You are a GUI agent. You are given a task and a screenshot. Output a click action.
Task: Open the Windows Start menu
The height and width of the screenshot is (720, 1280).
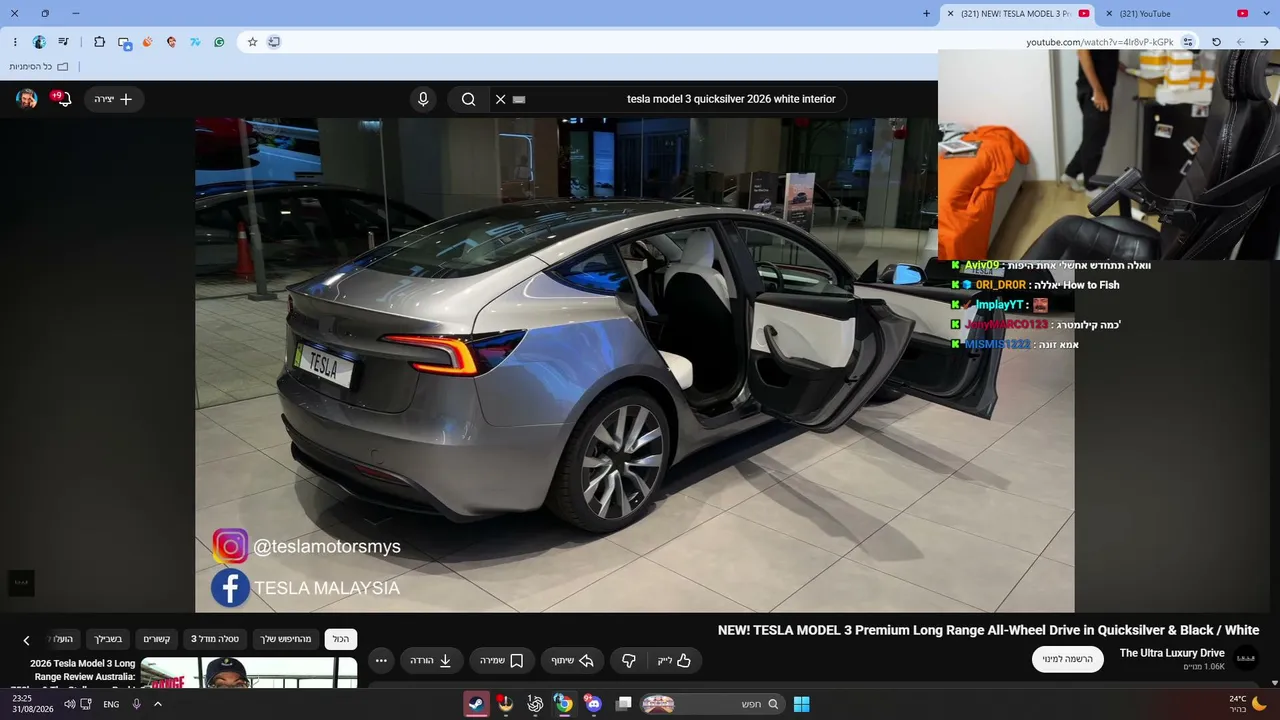click(x=801, y=704)
